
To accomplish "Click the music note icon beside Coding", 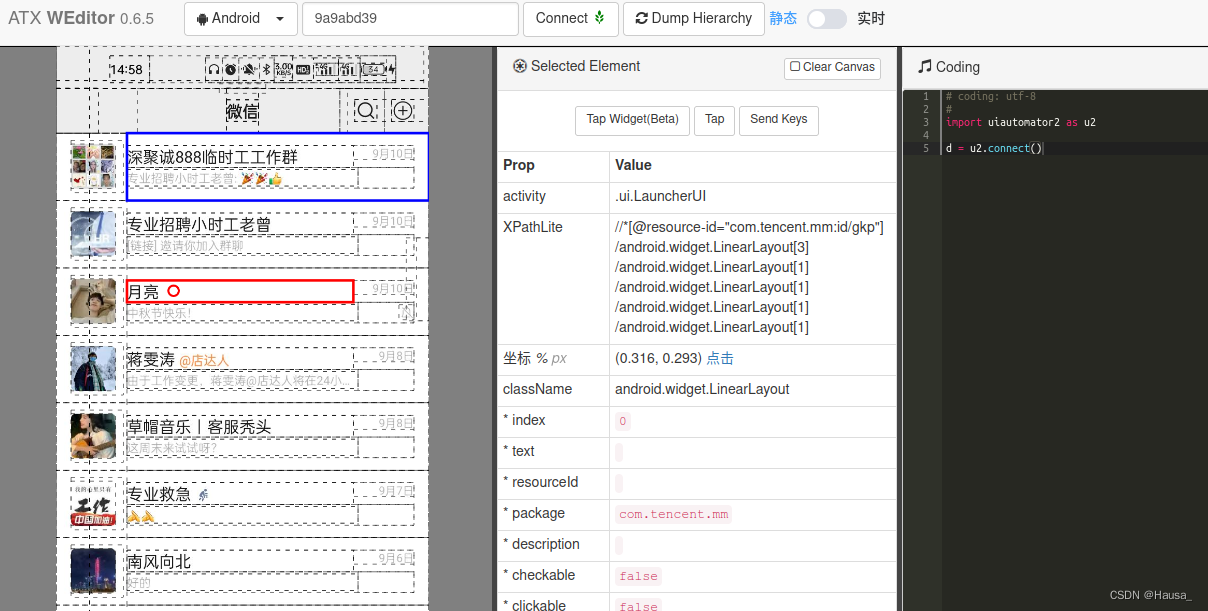I will pos(924,66).
